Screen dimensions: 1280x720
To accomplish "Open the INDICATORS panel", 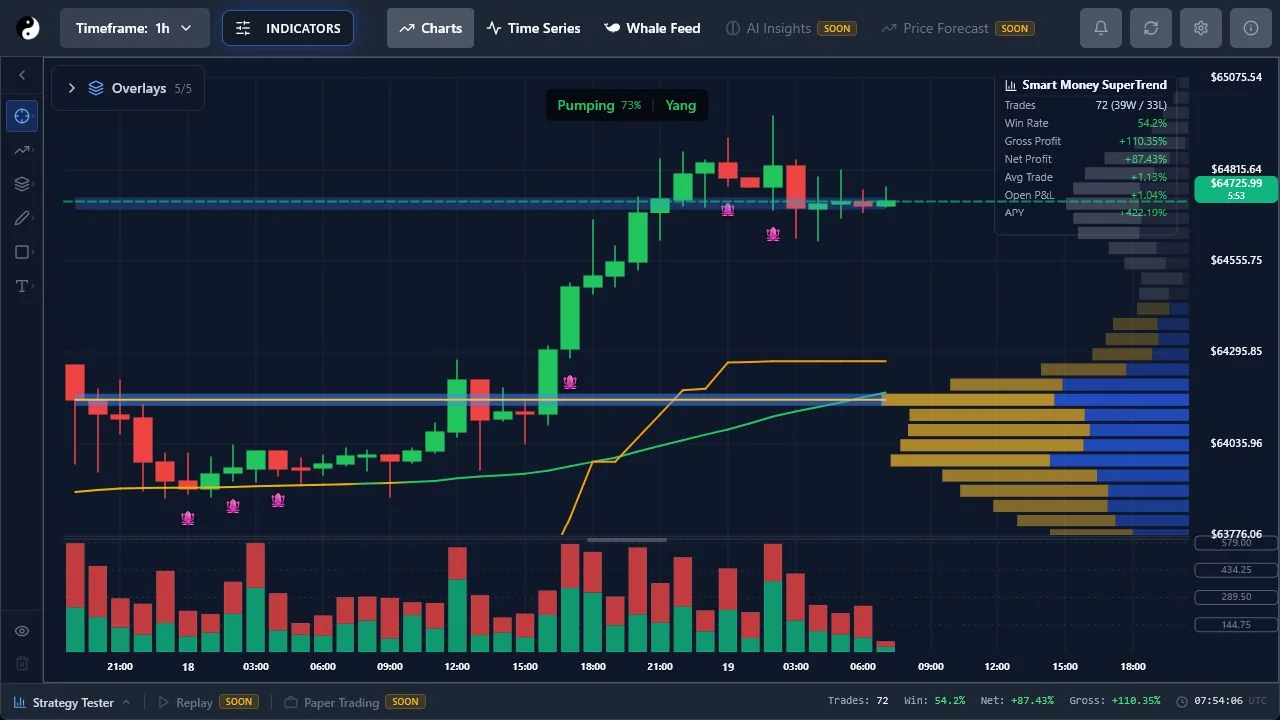I will coord(288,28).
